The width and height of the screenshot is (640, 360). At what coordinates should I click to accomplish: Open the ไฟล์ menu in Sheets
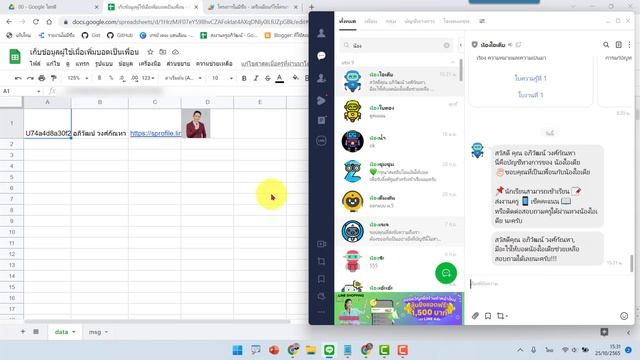point(35,64)
